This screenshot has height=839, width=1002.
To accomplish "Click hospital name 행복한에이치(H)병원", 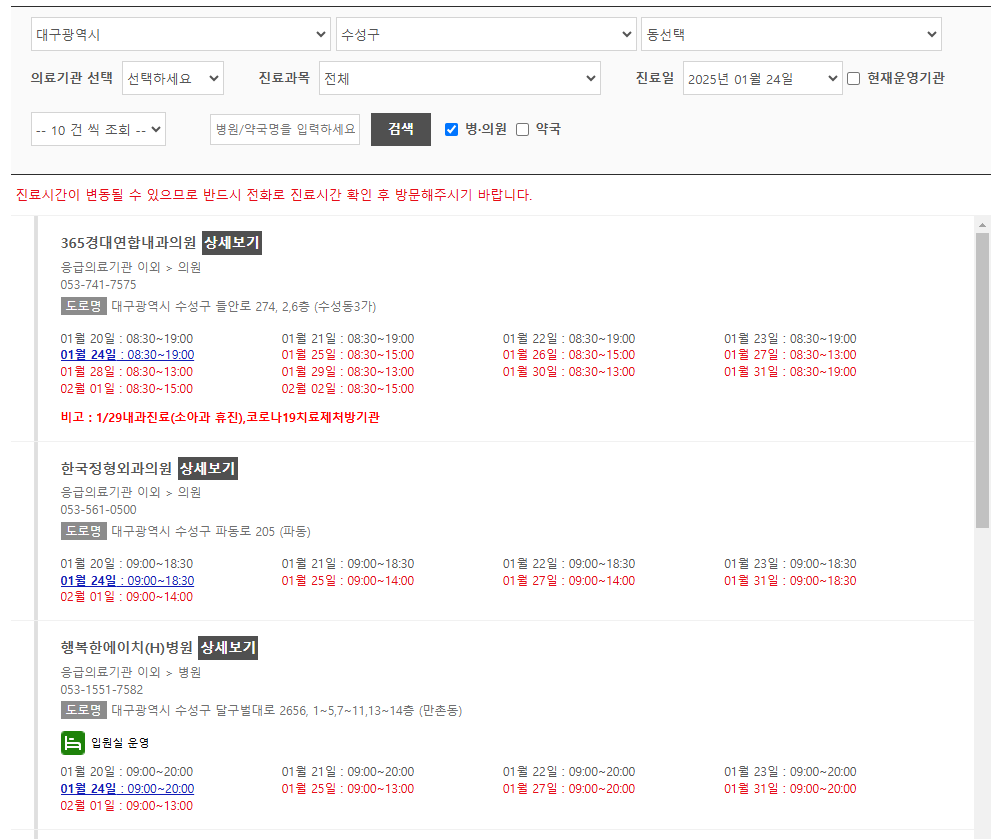I will point(127,648).
